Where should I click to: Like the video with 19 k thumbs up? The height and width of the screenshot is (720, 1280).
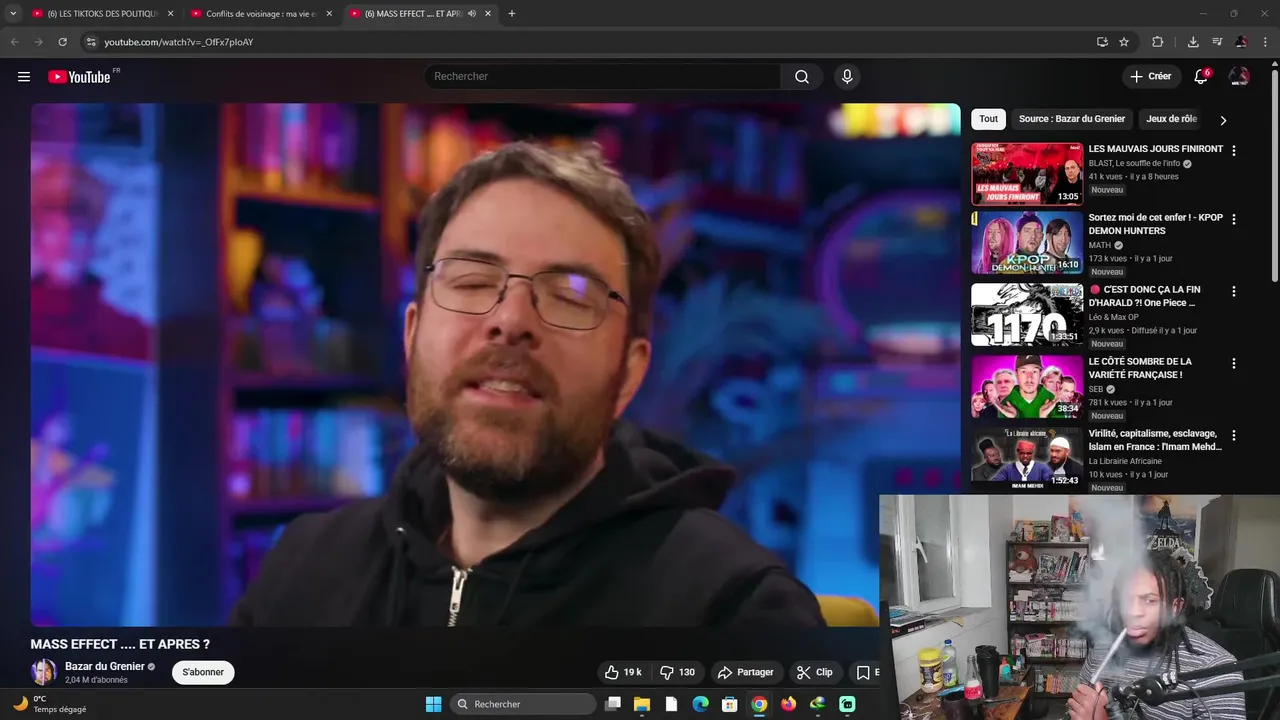click(x=623, y=672)
